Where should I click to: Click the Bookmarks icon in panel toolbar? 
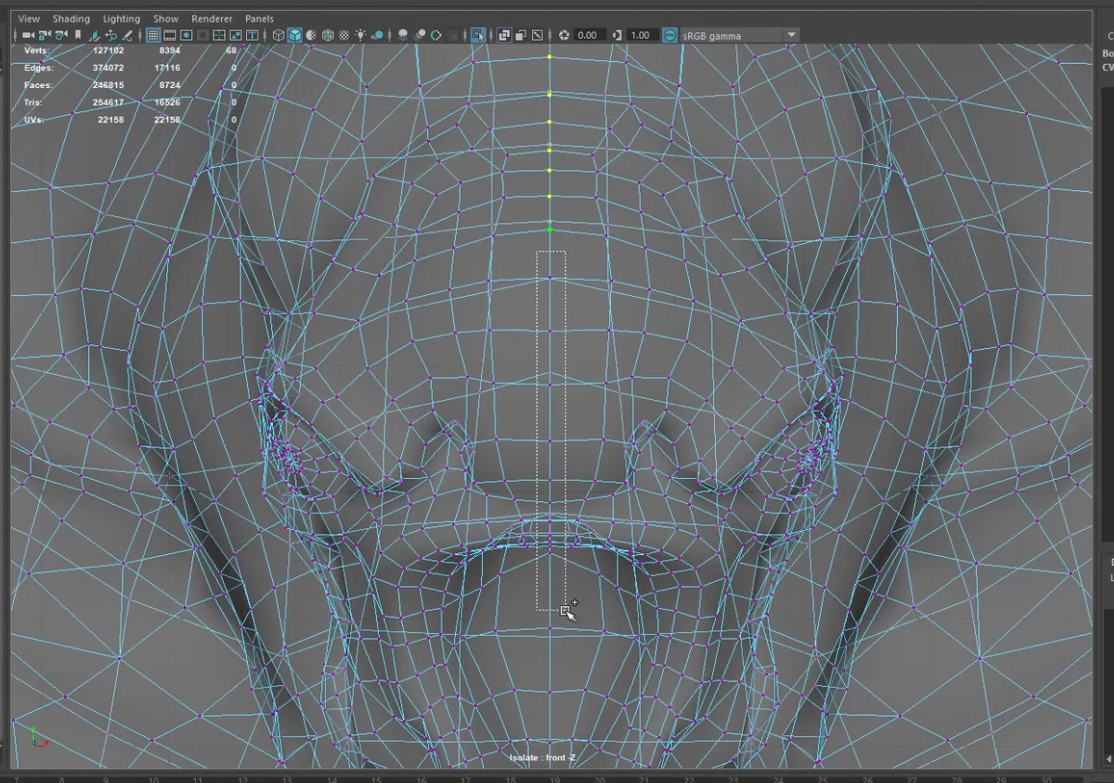[x=78, y=35]
